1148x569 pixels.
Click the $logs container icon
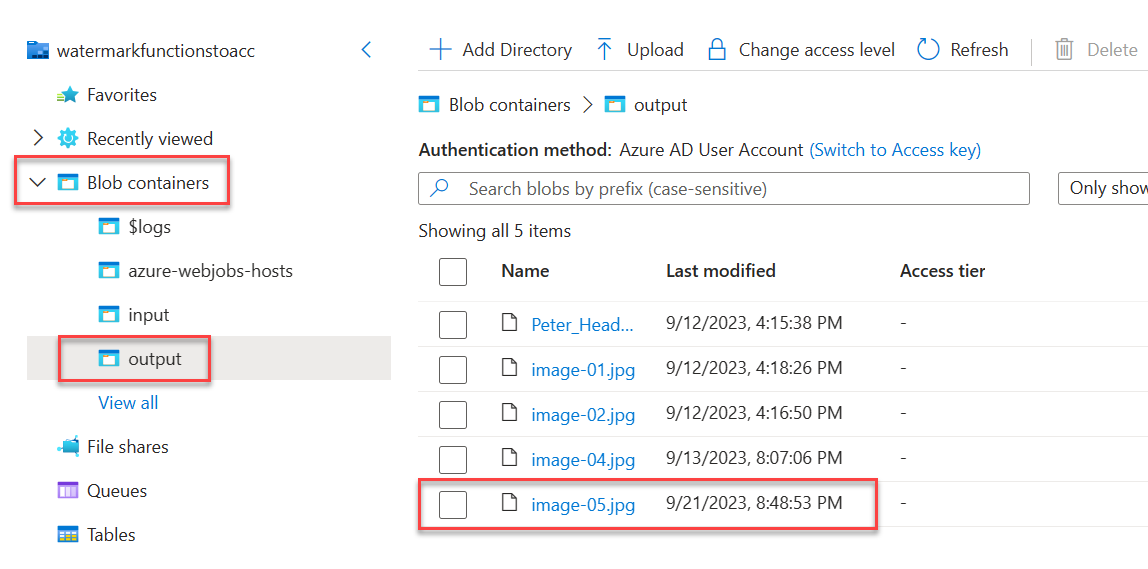point(108,227)
